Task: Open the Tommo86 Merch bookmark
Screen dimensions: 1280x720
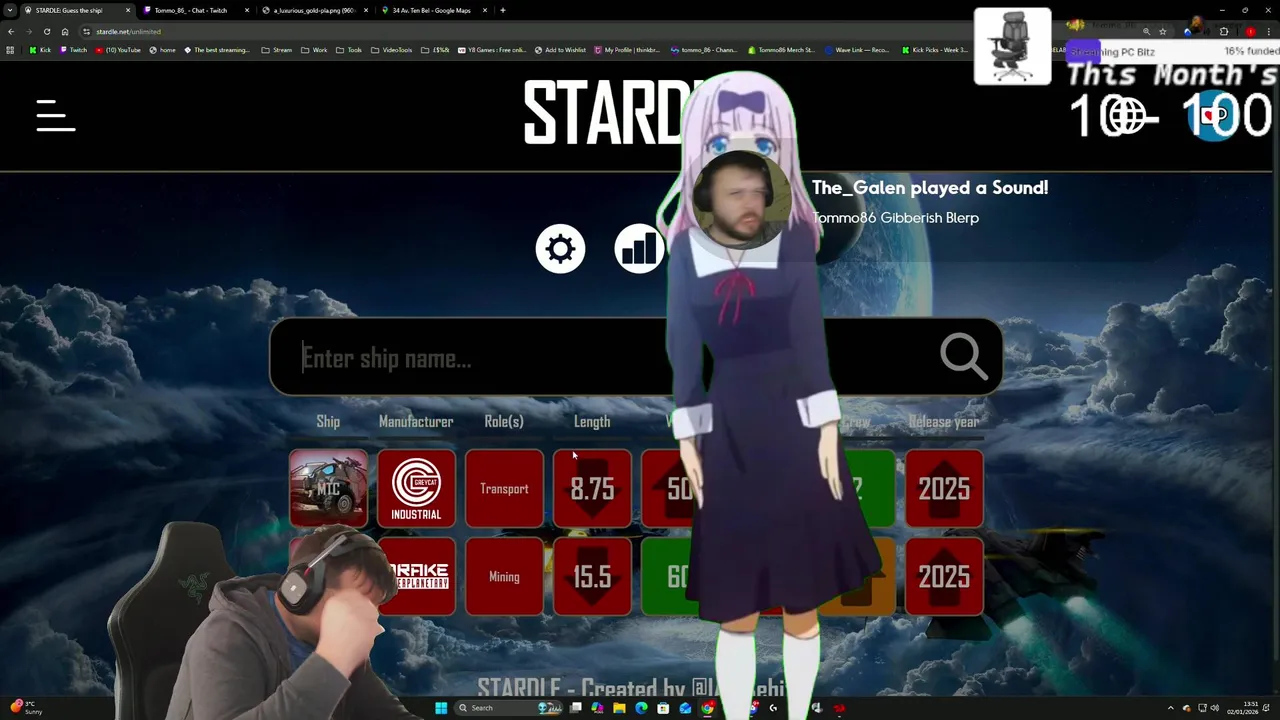Action: pos(781,50)
